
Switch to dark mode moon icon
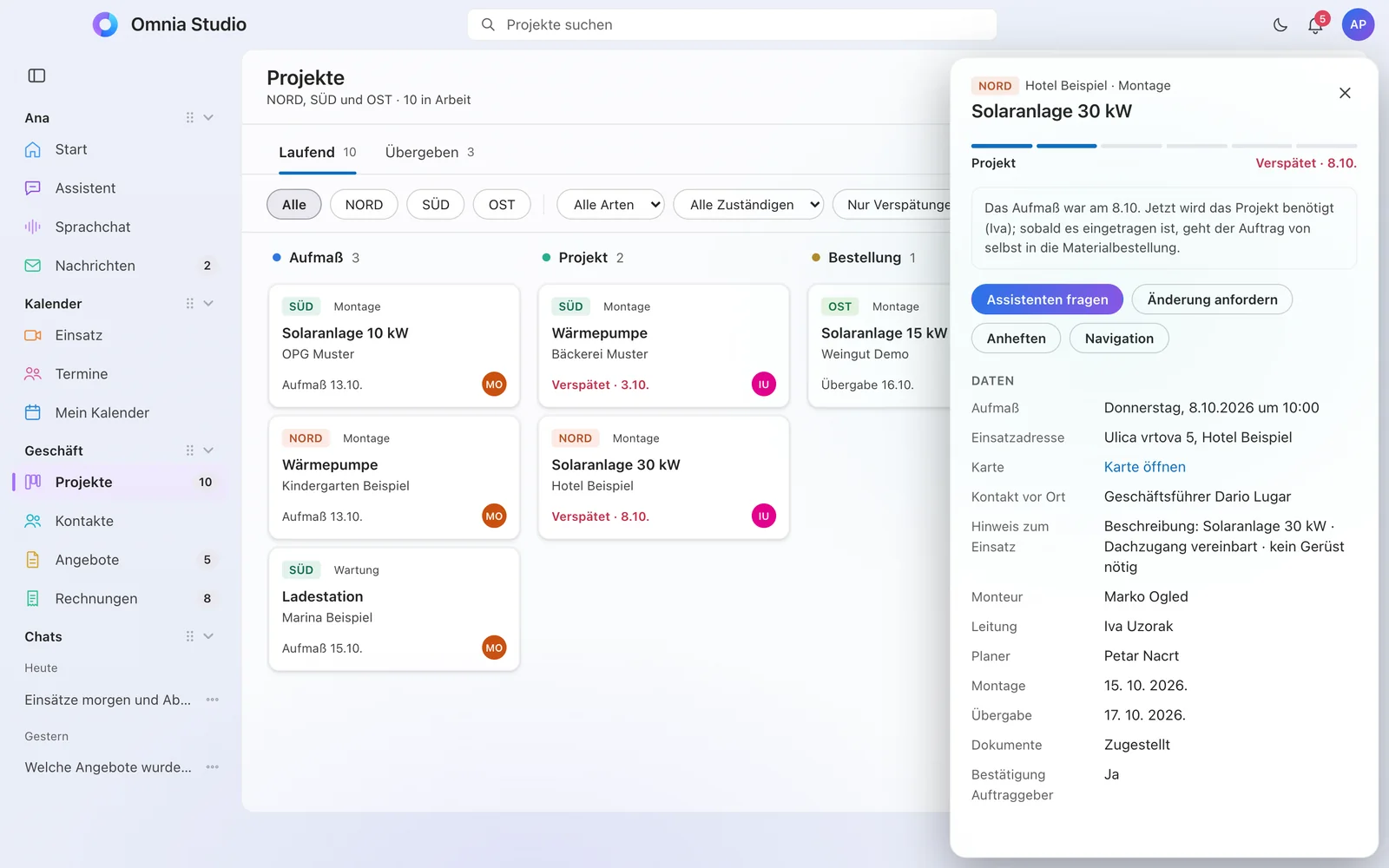[1280, 24]
